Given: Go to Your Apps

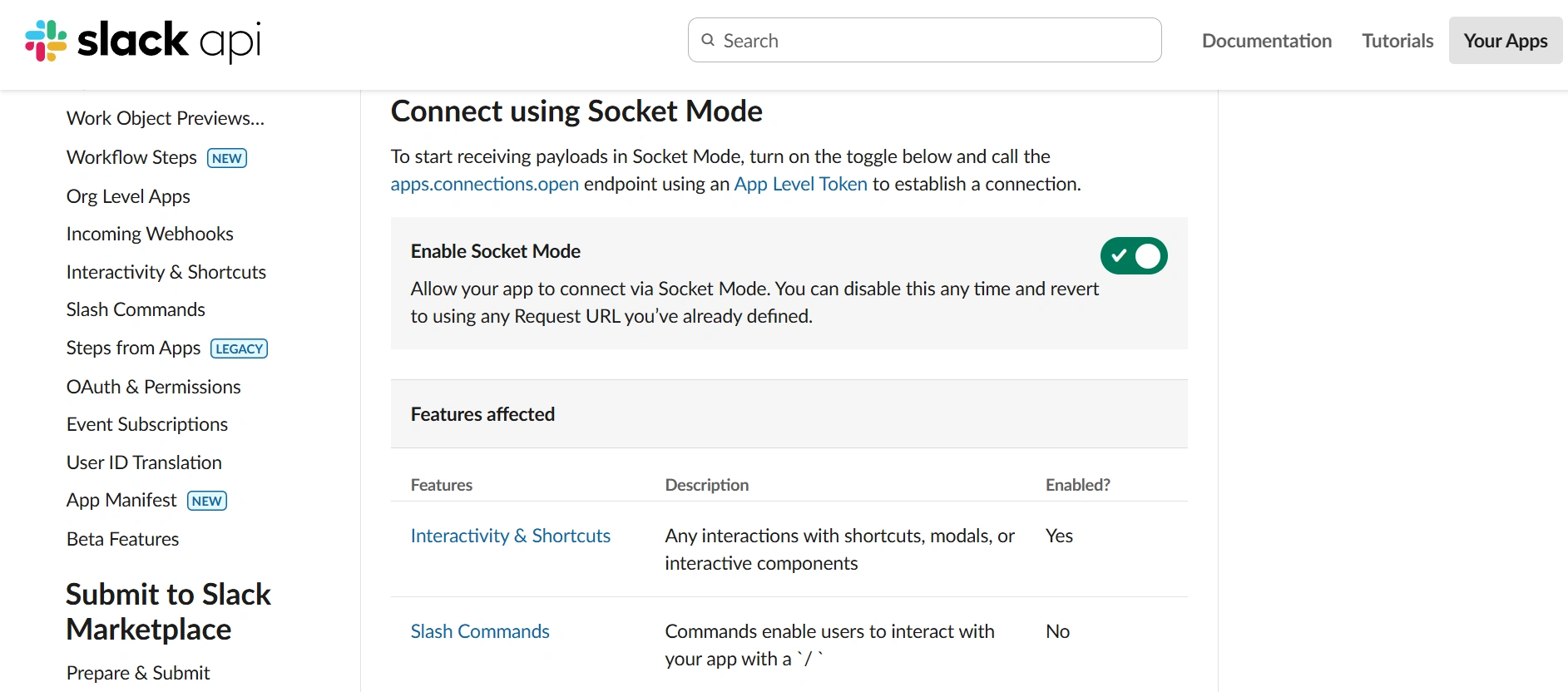Looking at the screenshot, I should pos(1505,41).
